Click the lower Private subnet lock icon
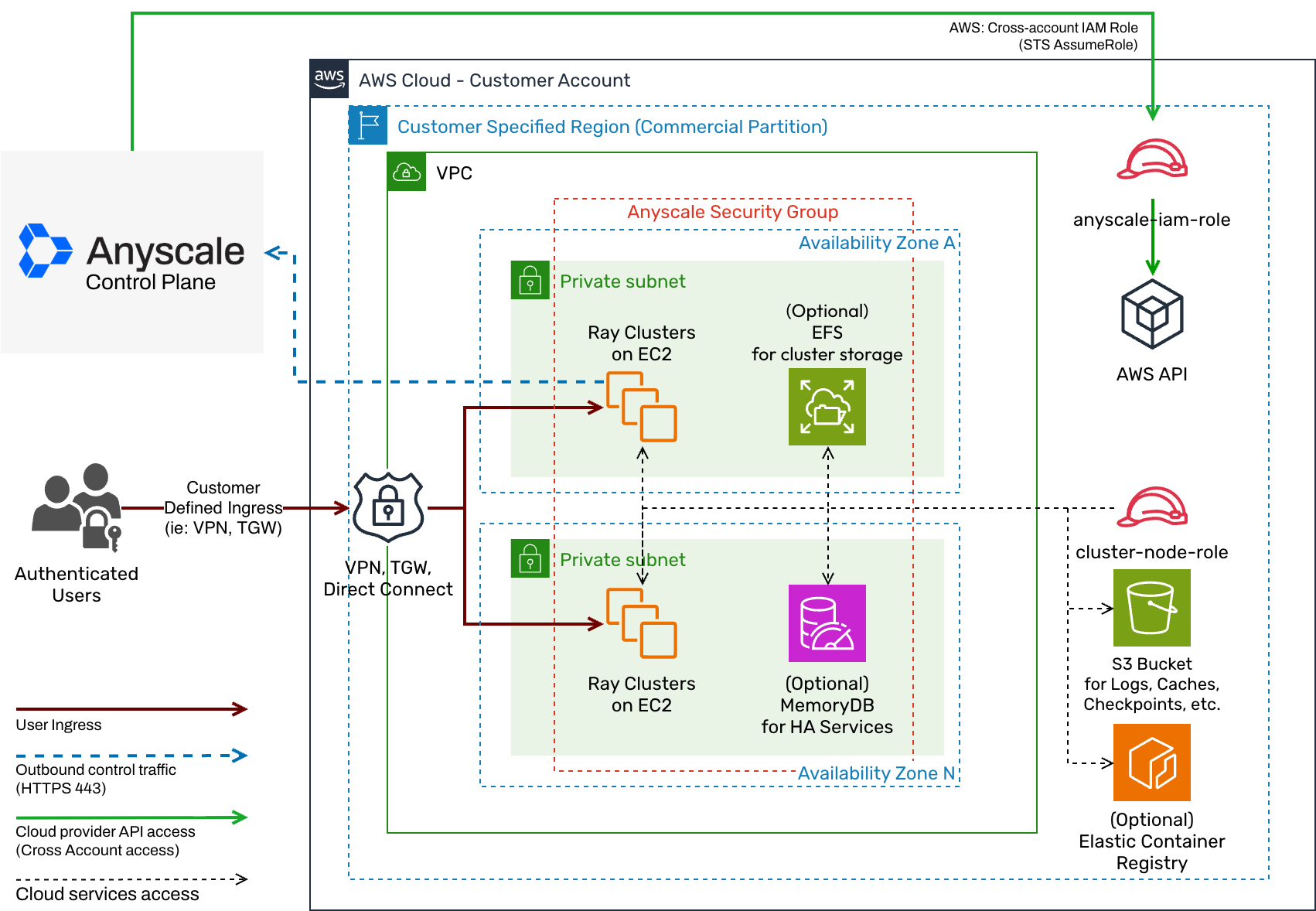 click(530, 559)
